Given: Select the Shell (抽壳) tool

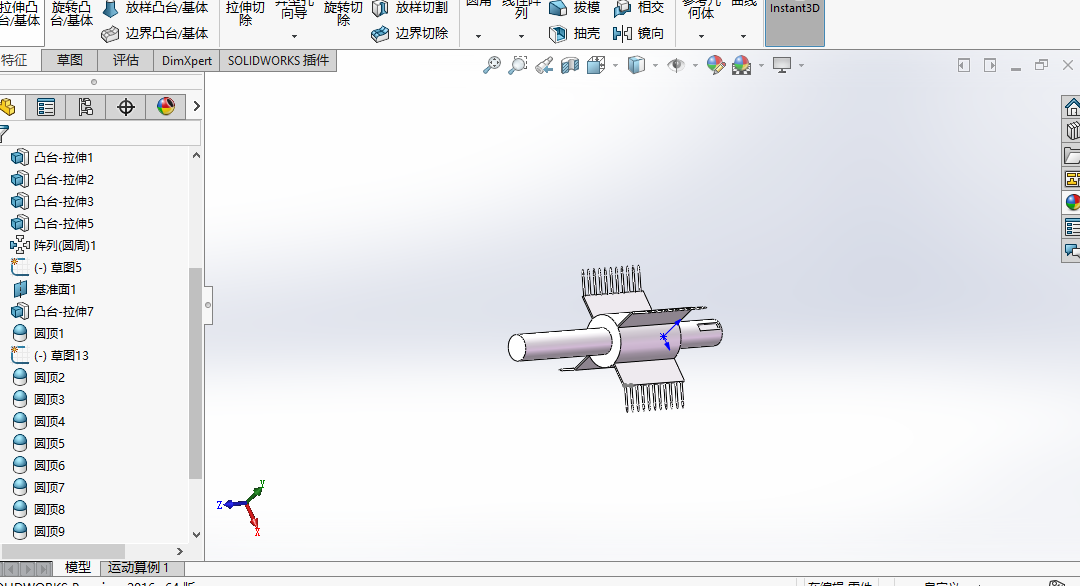Looking at the screenshot, I should click(x=574, y=33).
